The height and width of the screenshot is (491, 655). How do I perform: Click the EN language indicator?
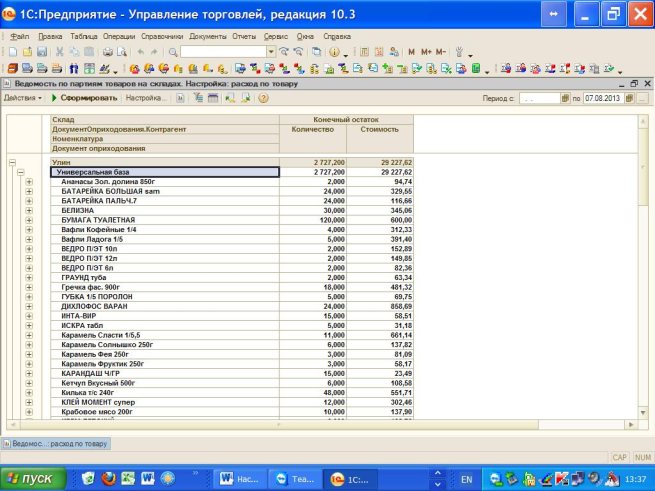click(x=467, y=479)
